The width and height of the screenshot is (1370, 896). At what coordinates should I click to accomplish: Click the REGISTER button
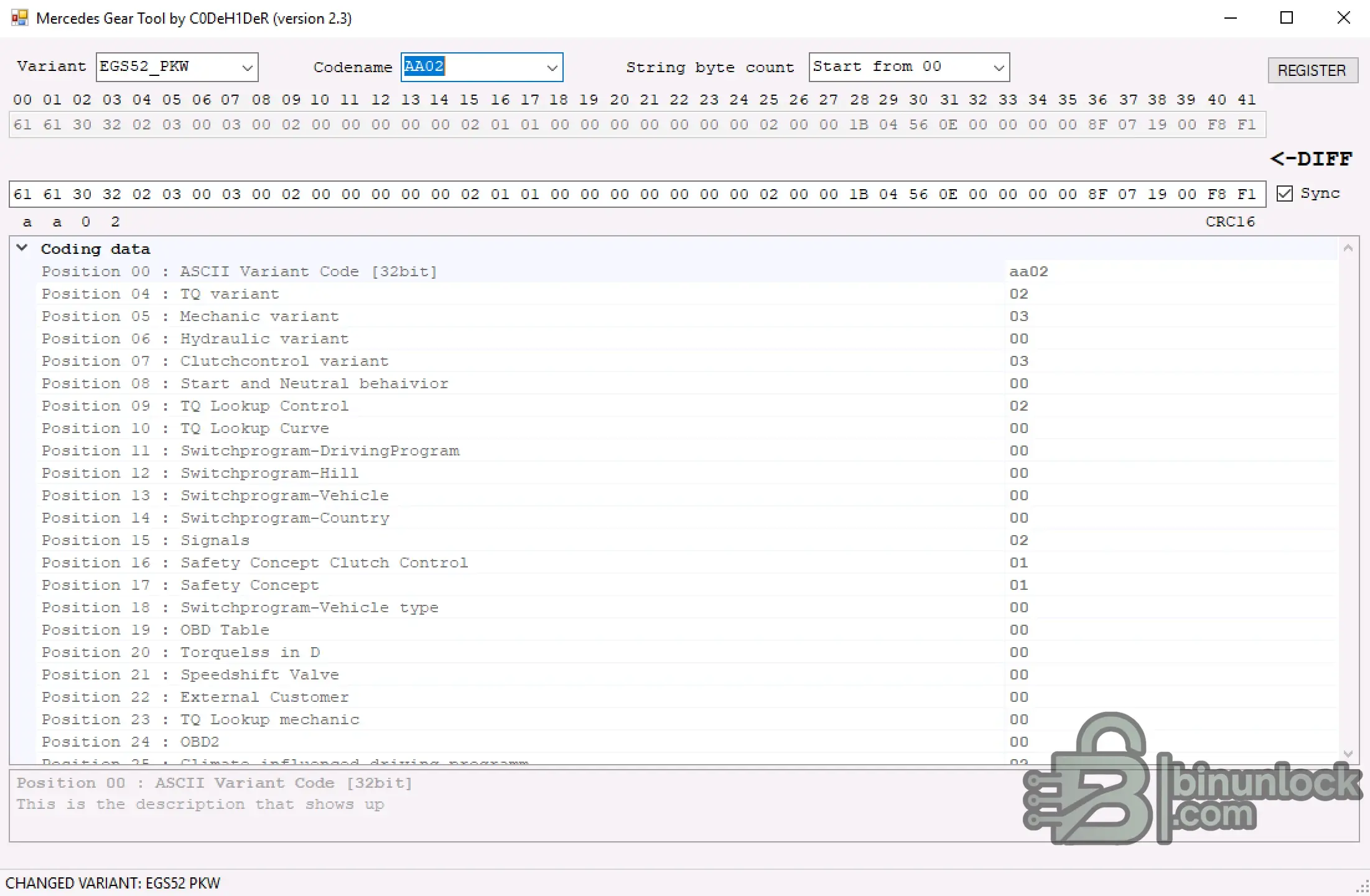pos(1313,70)
